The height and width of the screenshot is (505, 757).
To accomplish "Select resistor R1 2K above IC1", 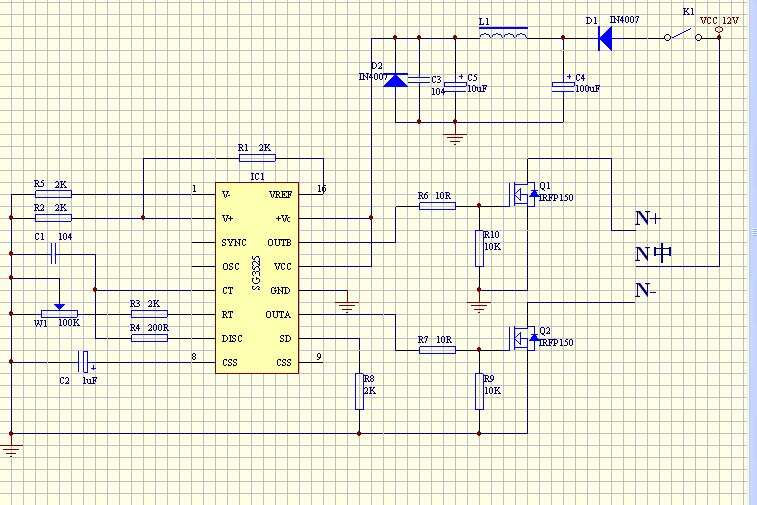I will [254, 158].
